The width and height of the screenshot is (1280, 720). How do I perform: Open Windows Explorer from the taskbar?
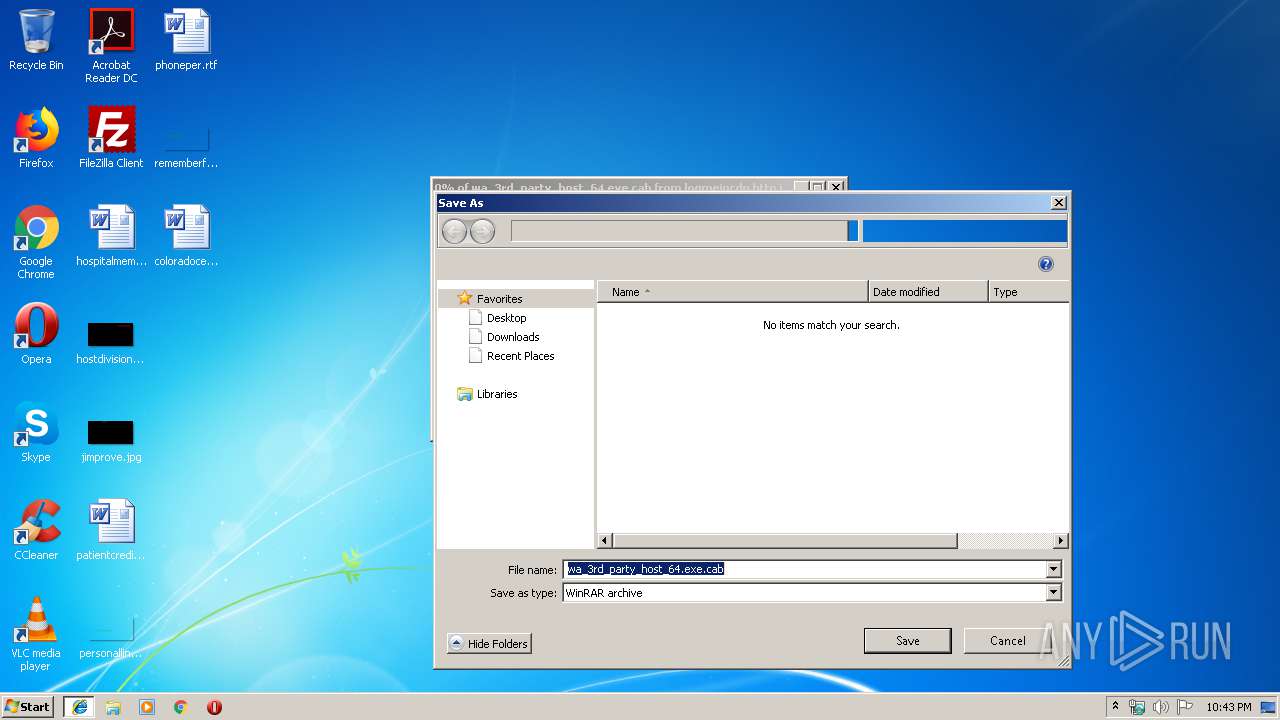113,707
